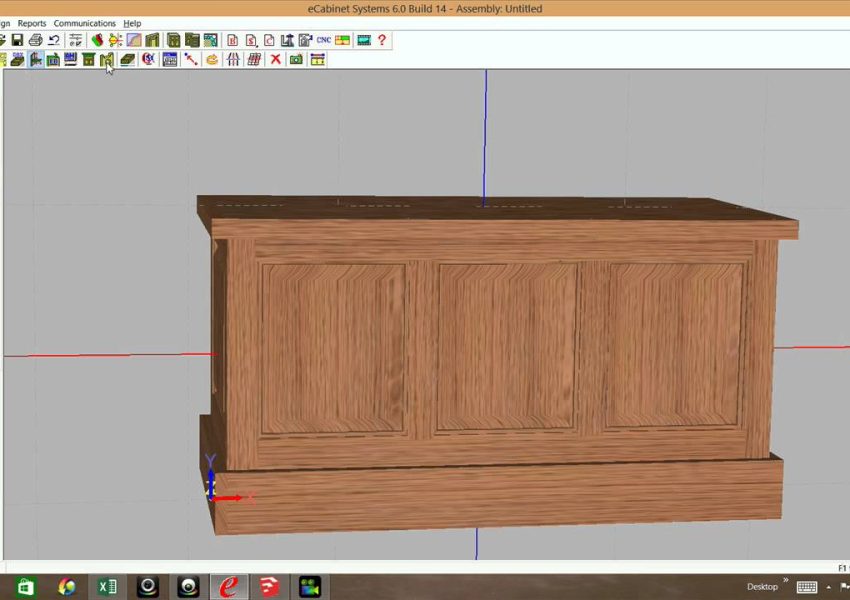This screenshot has height=600, width=850.
Task: Click the red question mark Help icon
Action: coord(382,40)
